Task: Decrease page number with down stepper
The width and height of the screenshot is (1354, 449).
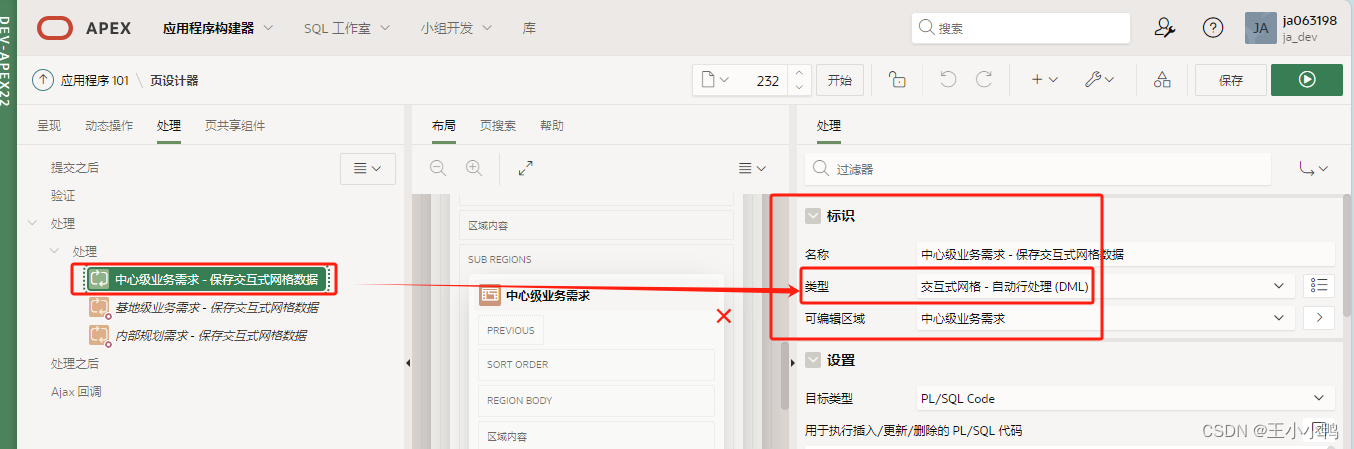Action: click(799, 88)
